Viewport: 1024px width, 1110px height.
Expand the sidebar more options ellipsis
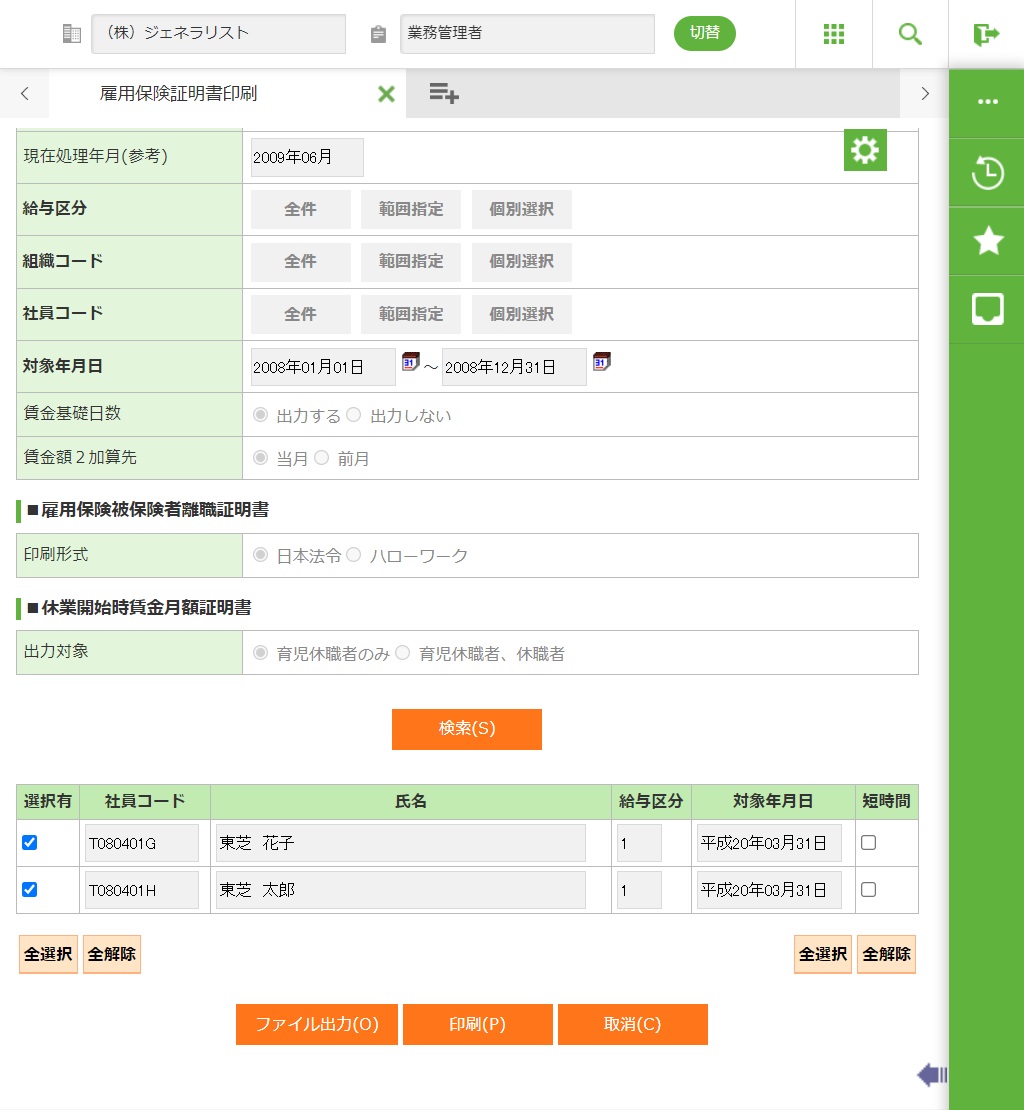[987, 102]
